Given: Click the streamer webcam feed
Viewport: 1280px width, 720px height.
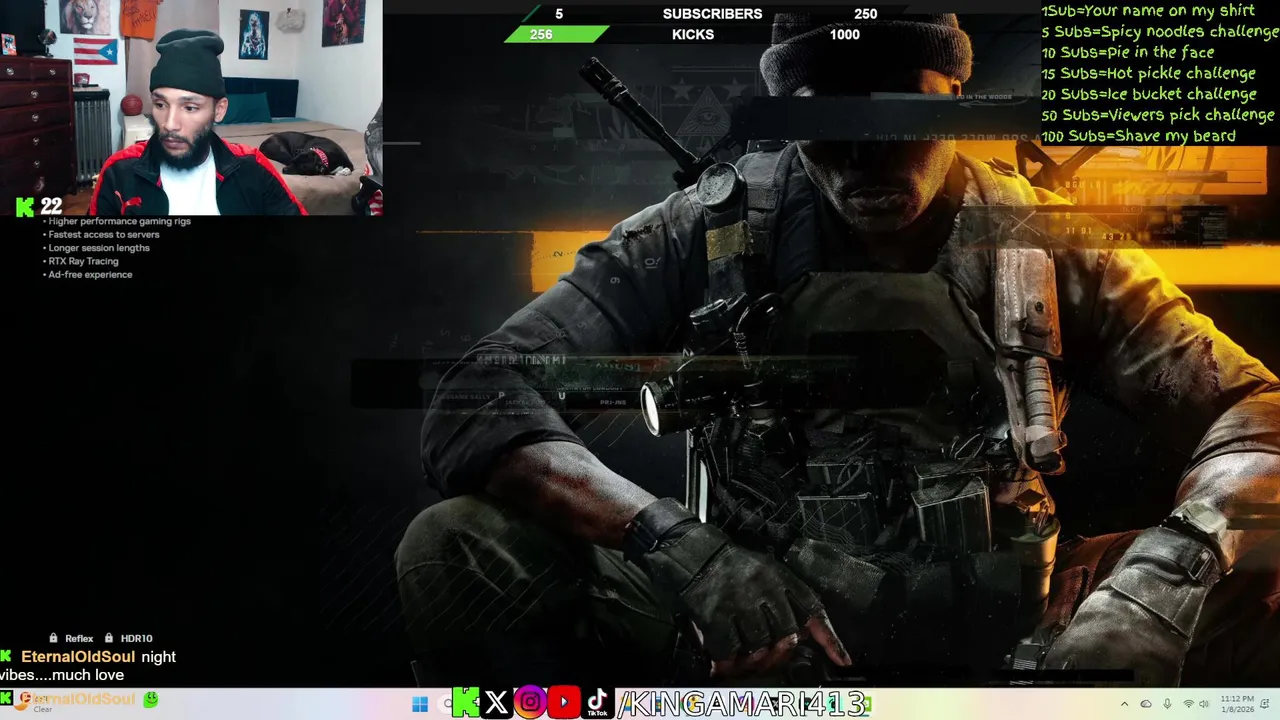Looking at the screenshot, I should point(191,107).
